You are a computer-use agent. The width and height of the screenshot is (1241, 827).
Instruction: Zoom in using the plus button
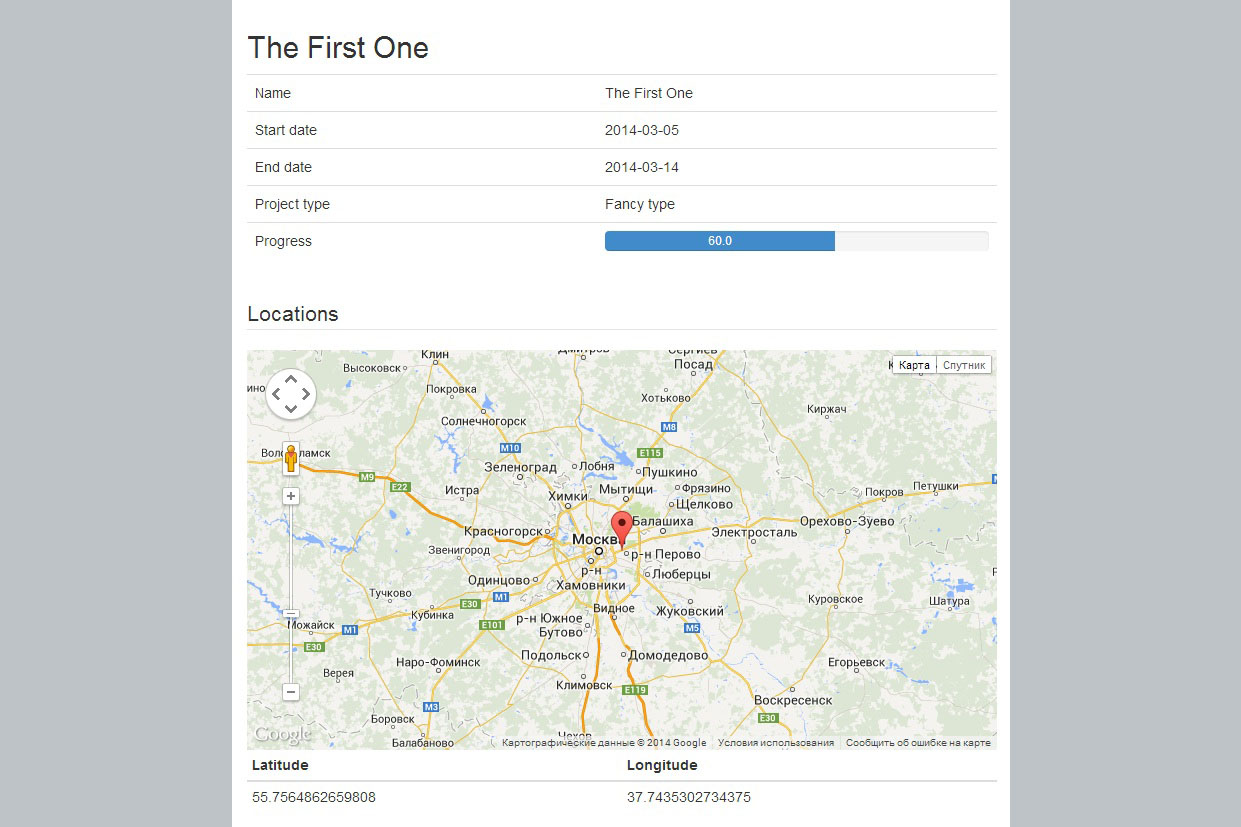(291, 496)
